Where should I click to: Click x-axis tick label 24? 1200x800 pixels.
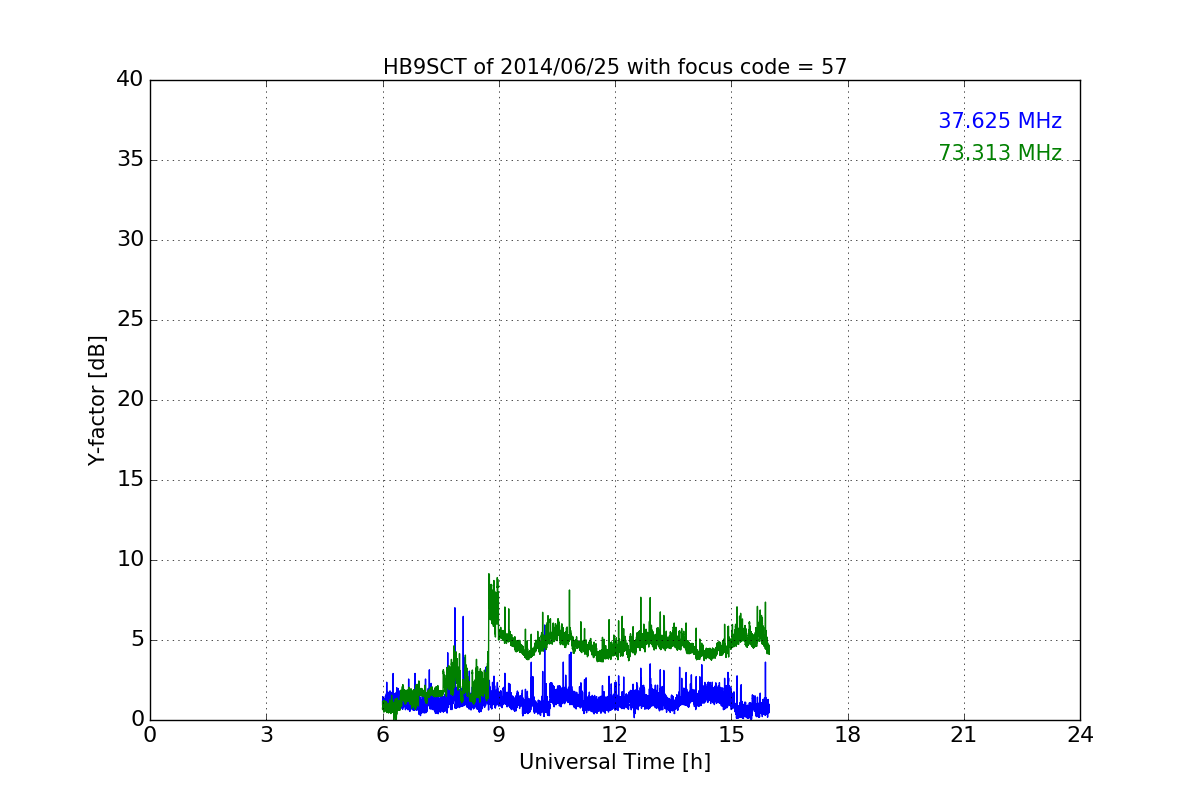click(x=1080, y=735)
